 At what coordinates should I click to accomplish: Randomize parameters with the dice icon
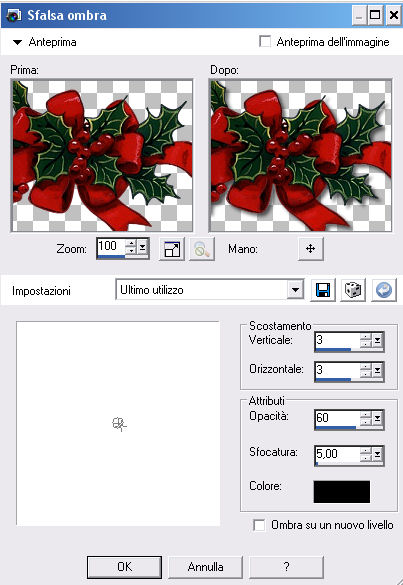coord(353,290)
